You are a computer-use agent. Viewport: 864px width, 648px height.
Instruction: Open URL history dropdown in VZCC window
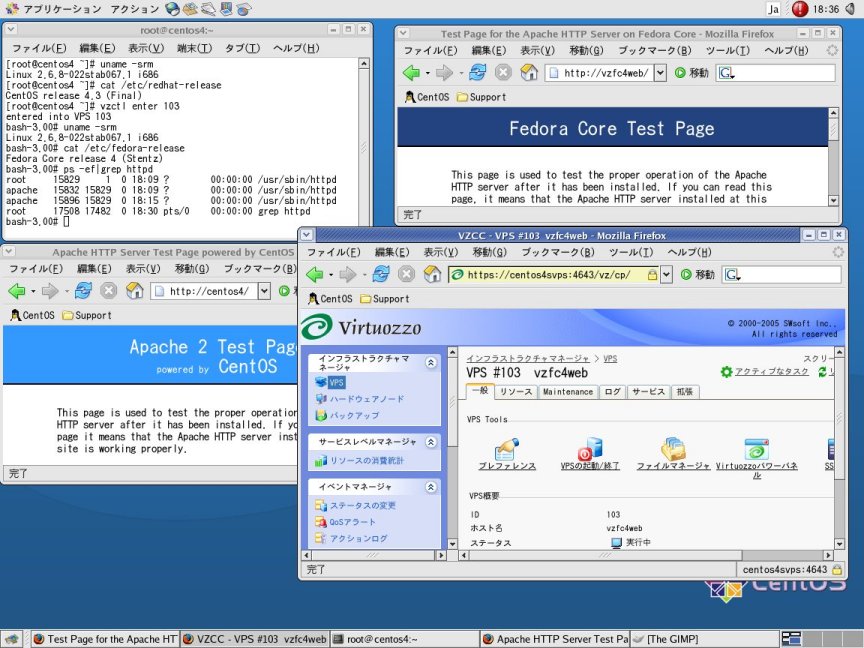click(666, 274)
